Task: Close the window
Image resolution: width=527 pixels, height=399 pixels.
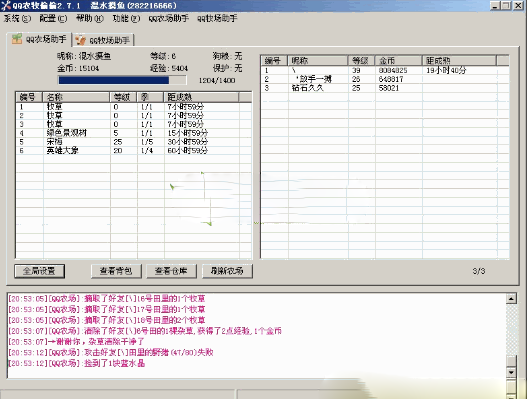Action: point(518,5)
